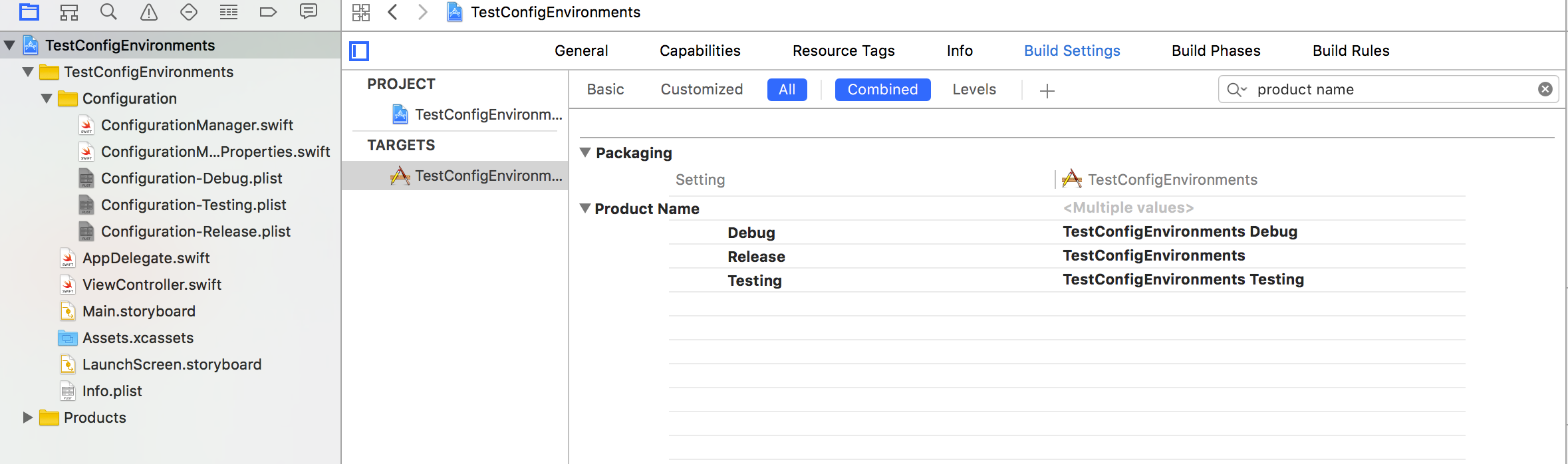
Task: Select the Testing configuration row label
Action: point(755,281)
